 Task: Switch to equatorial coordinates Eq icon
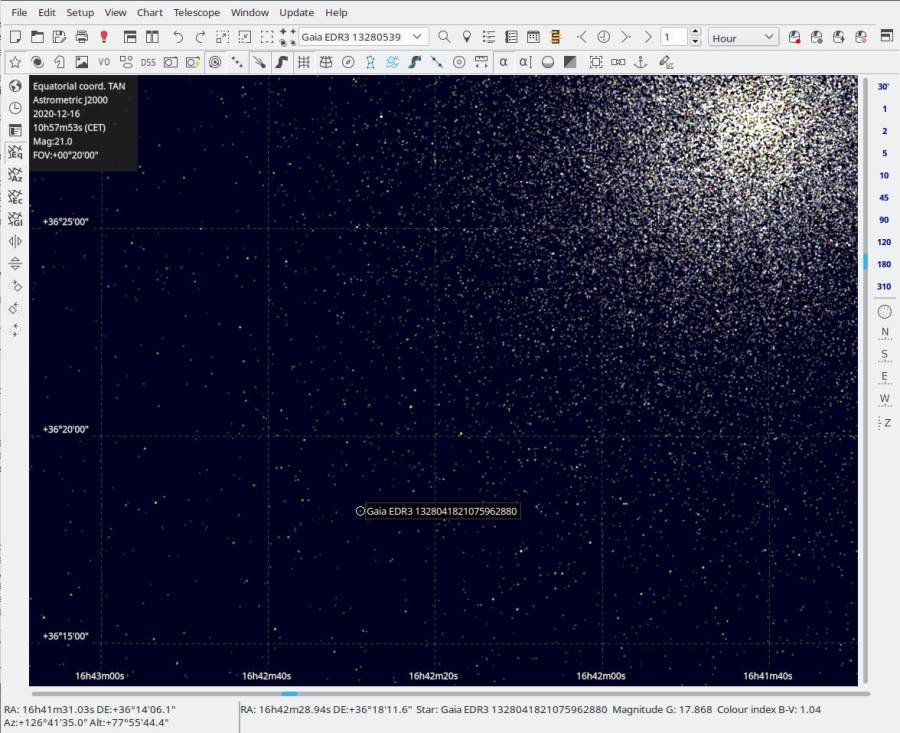pyautogui.click(x=15, y=153)
